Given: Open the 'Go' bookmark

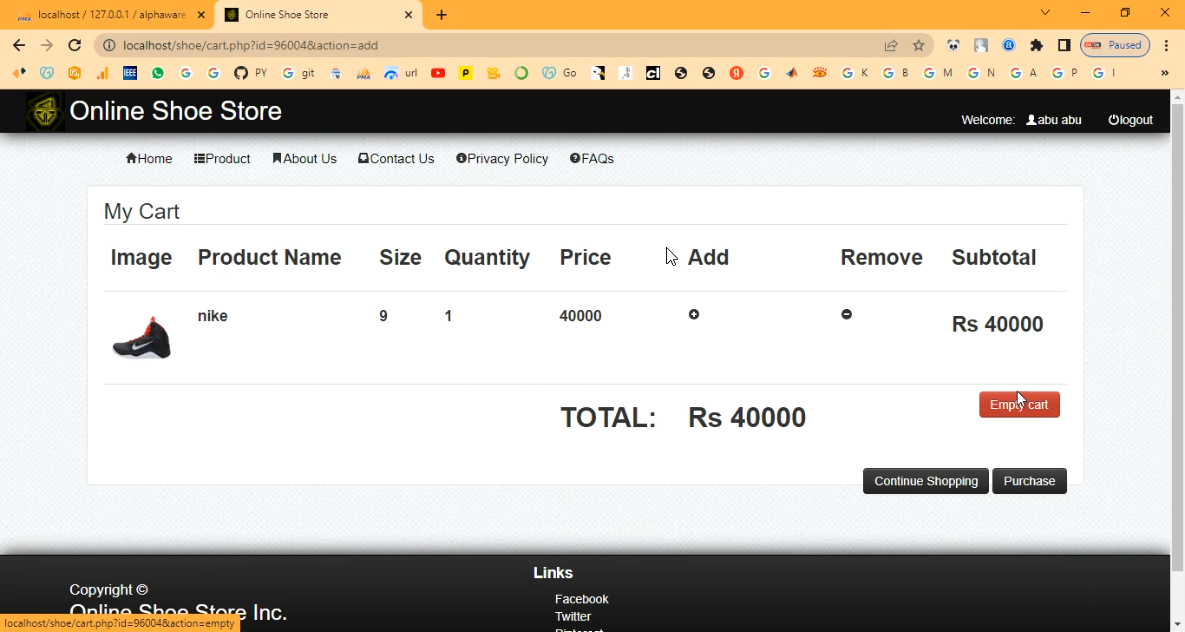Looking at the screenshot, I should click(559, 73).
